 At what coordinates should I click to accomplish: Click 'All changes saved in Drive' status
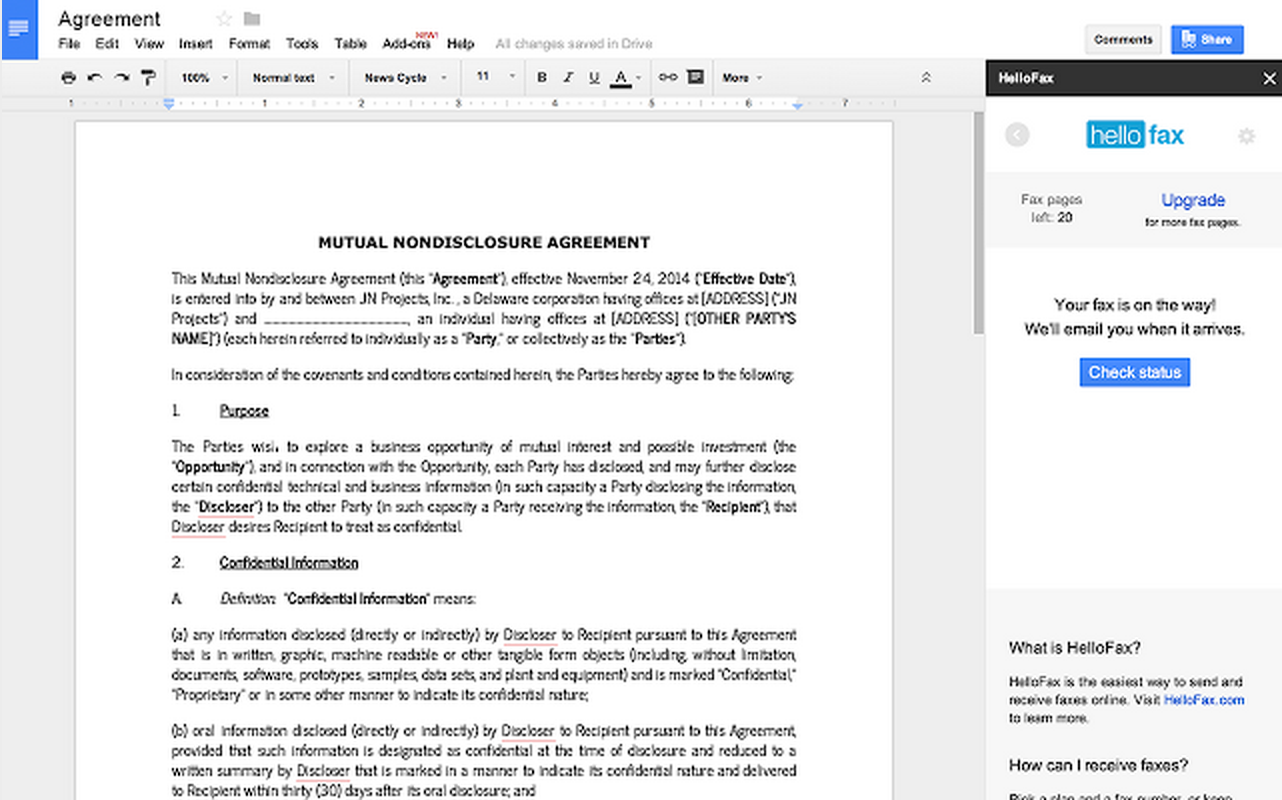573,44
